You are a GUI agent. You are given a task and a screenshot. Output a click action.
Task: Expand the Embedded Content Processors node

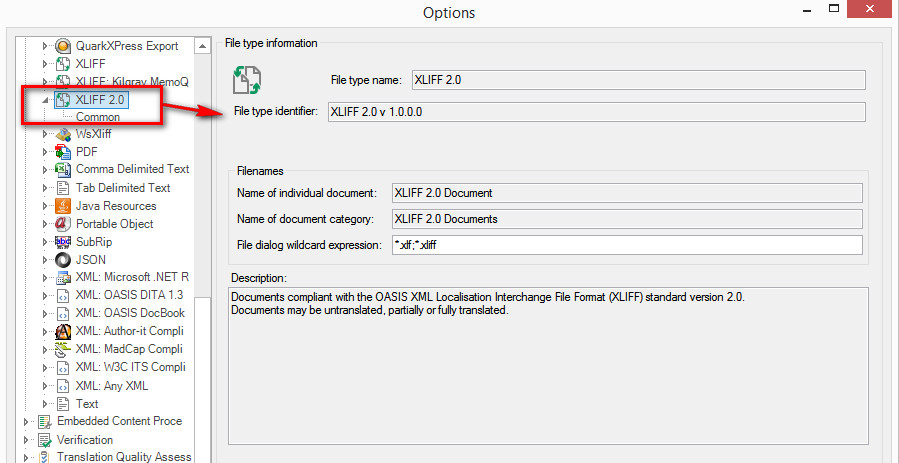(26, 422)
